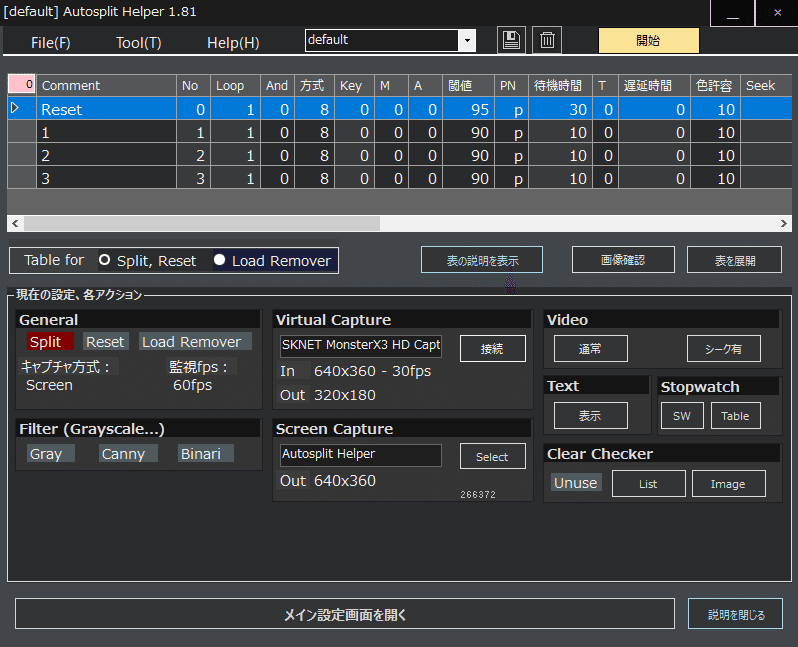Click the 通常 Video button
The height and width of the screenshot is (647, 798).
(590, 349)
